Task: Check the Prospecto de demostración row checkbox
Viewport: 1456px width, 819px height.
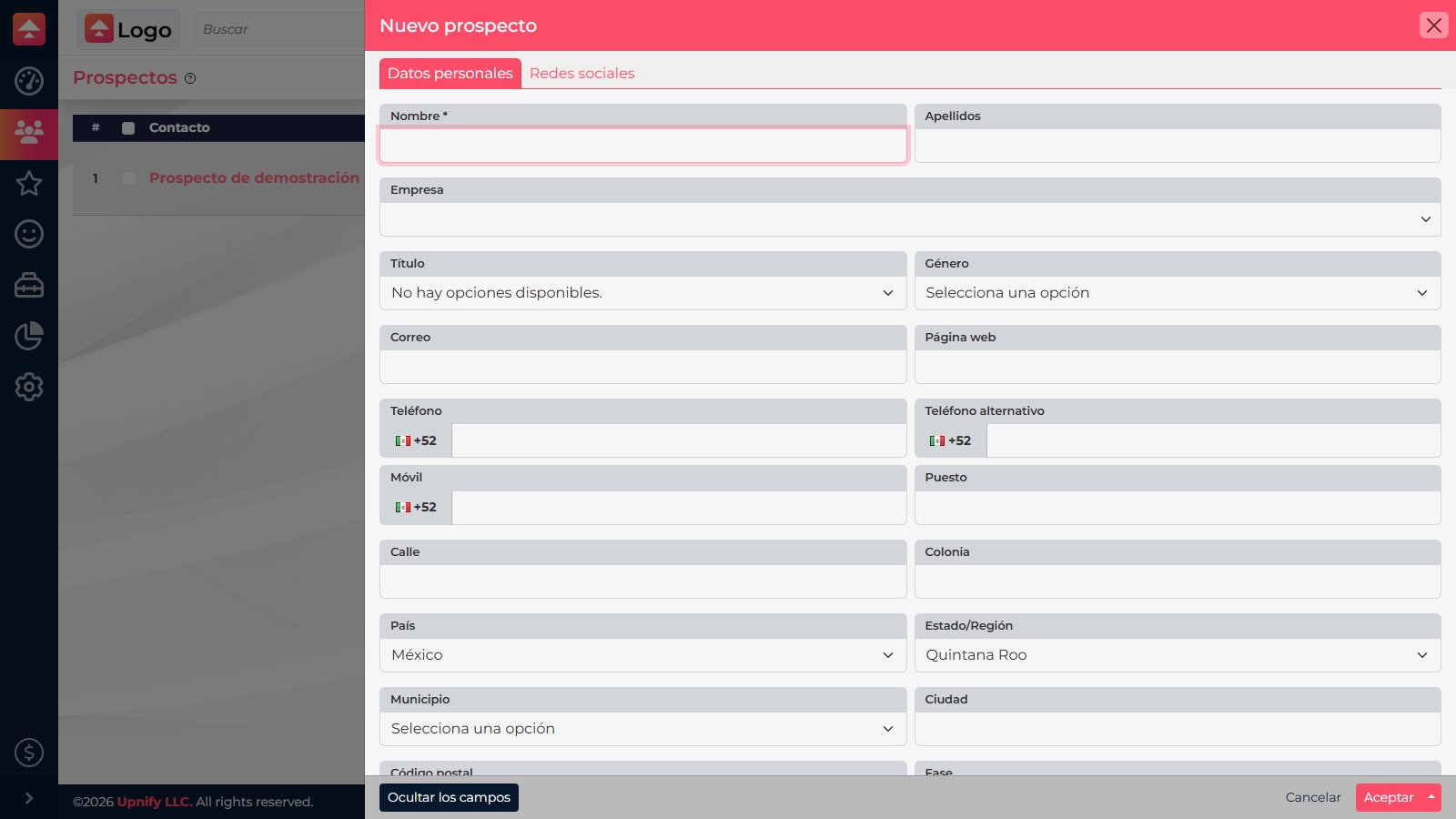Action: point(128,178)
